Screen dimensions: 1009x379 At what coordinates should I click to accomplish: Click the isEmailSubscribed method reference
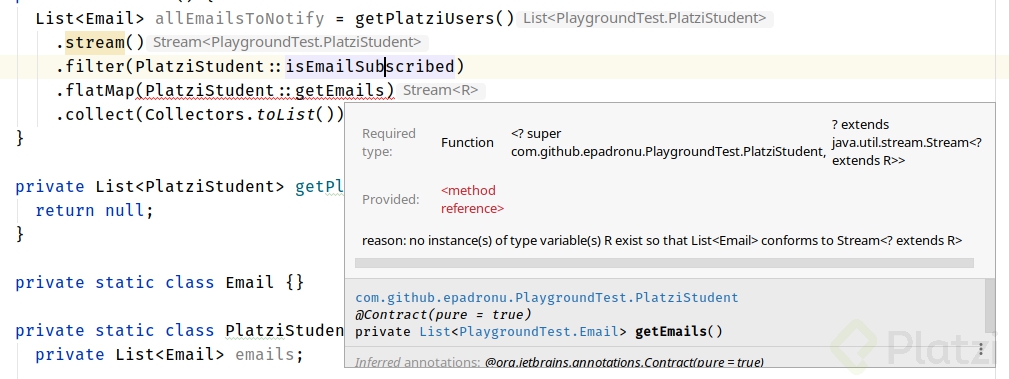point(370,66)
